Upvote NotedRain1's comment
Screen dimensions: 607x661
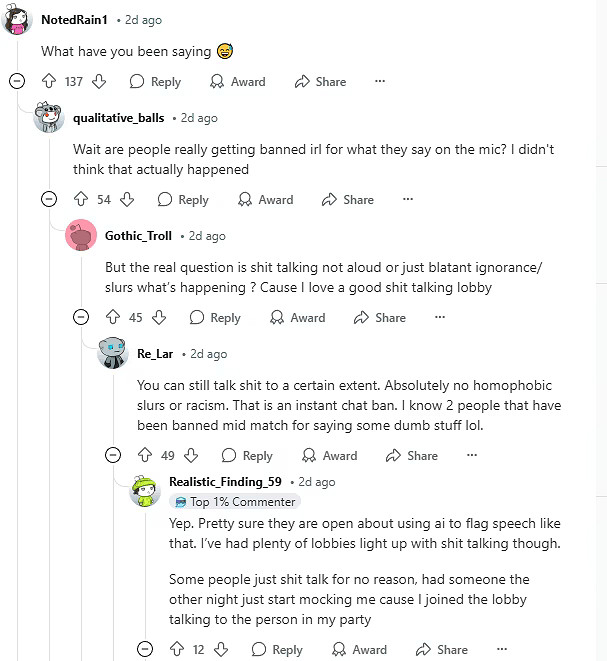click(49, 82)
